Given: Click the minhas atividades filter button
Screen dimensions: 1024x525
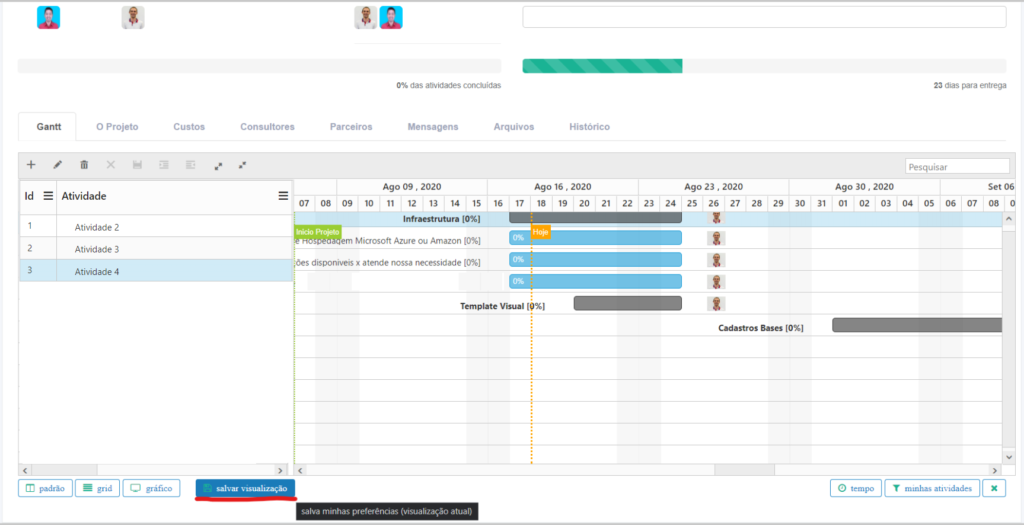Looking at the screenshot, I should (931, 488).
